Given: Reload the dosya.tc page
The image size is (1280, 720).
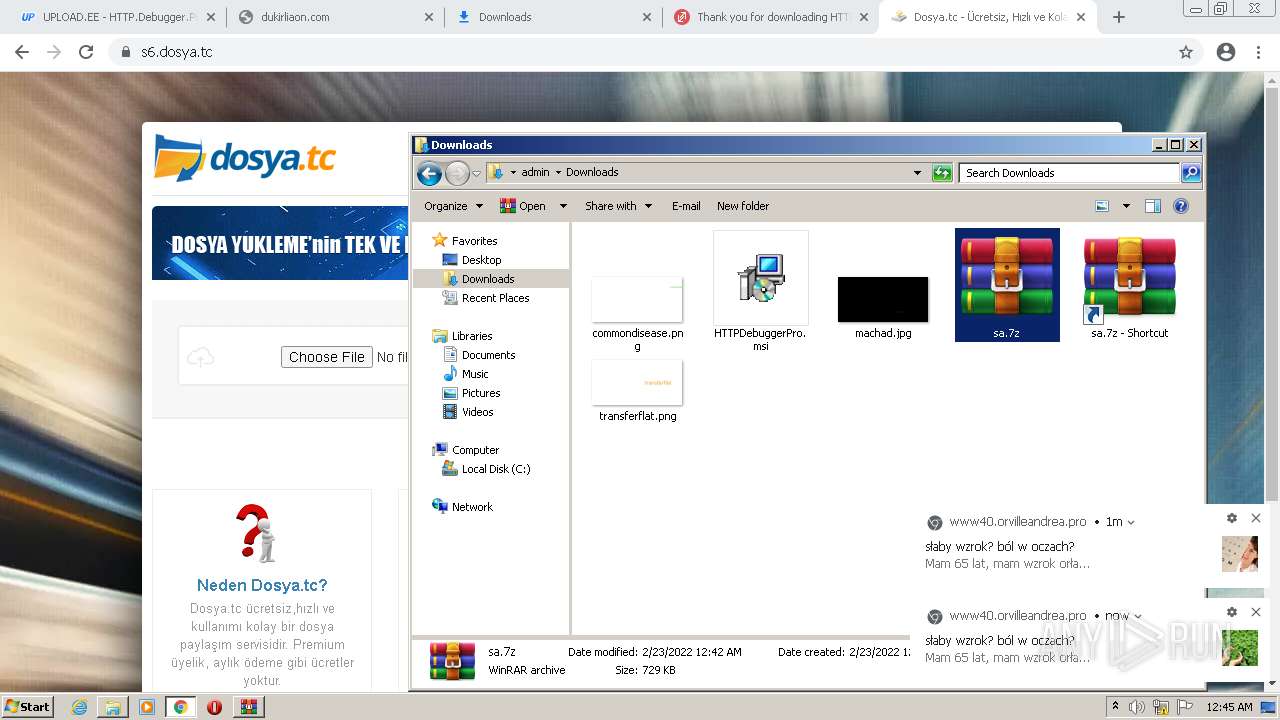Looking at the screenshot, I should click(x=86, y=52).
